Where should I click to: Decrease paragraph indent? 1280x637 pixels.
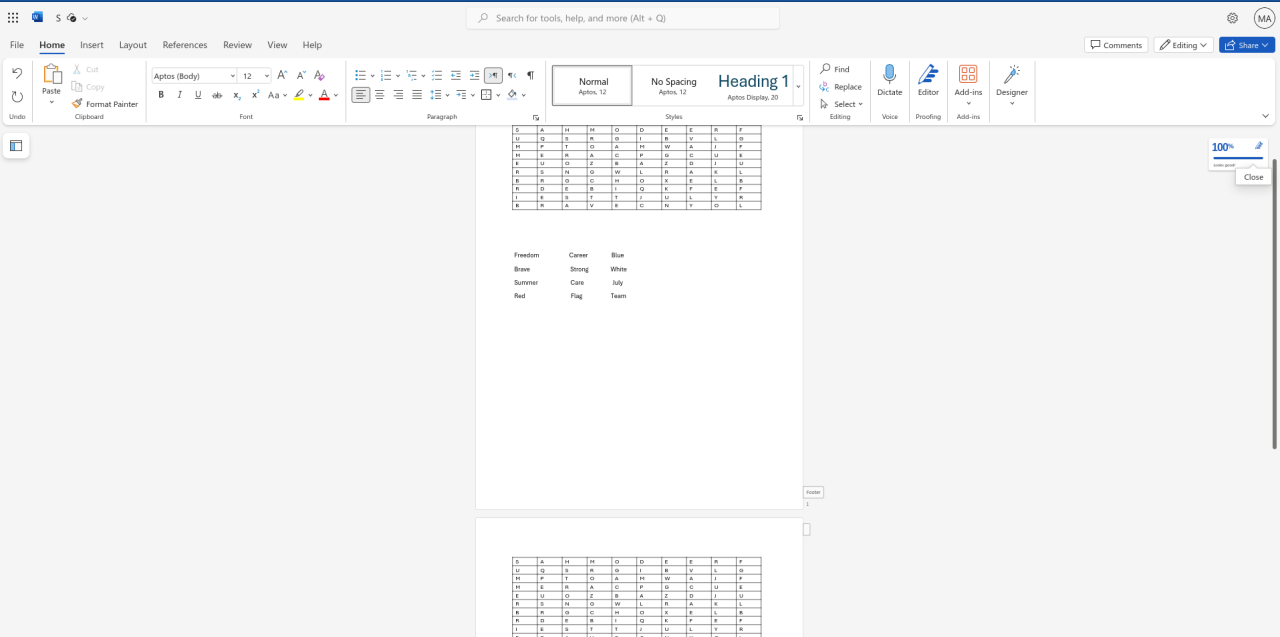pyautogui.click(x=456, y=75)
